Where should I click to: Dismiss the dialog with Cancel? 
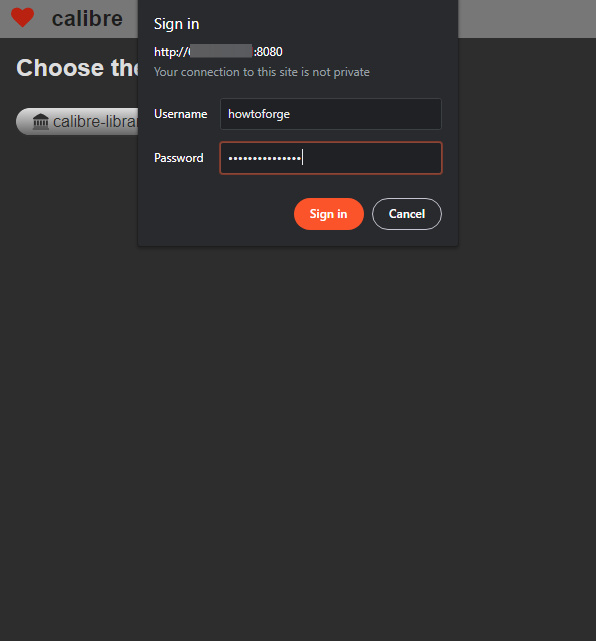tap(407, 214)
